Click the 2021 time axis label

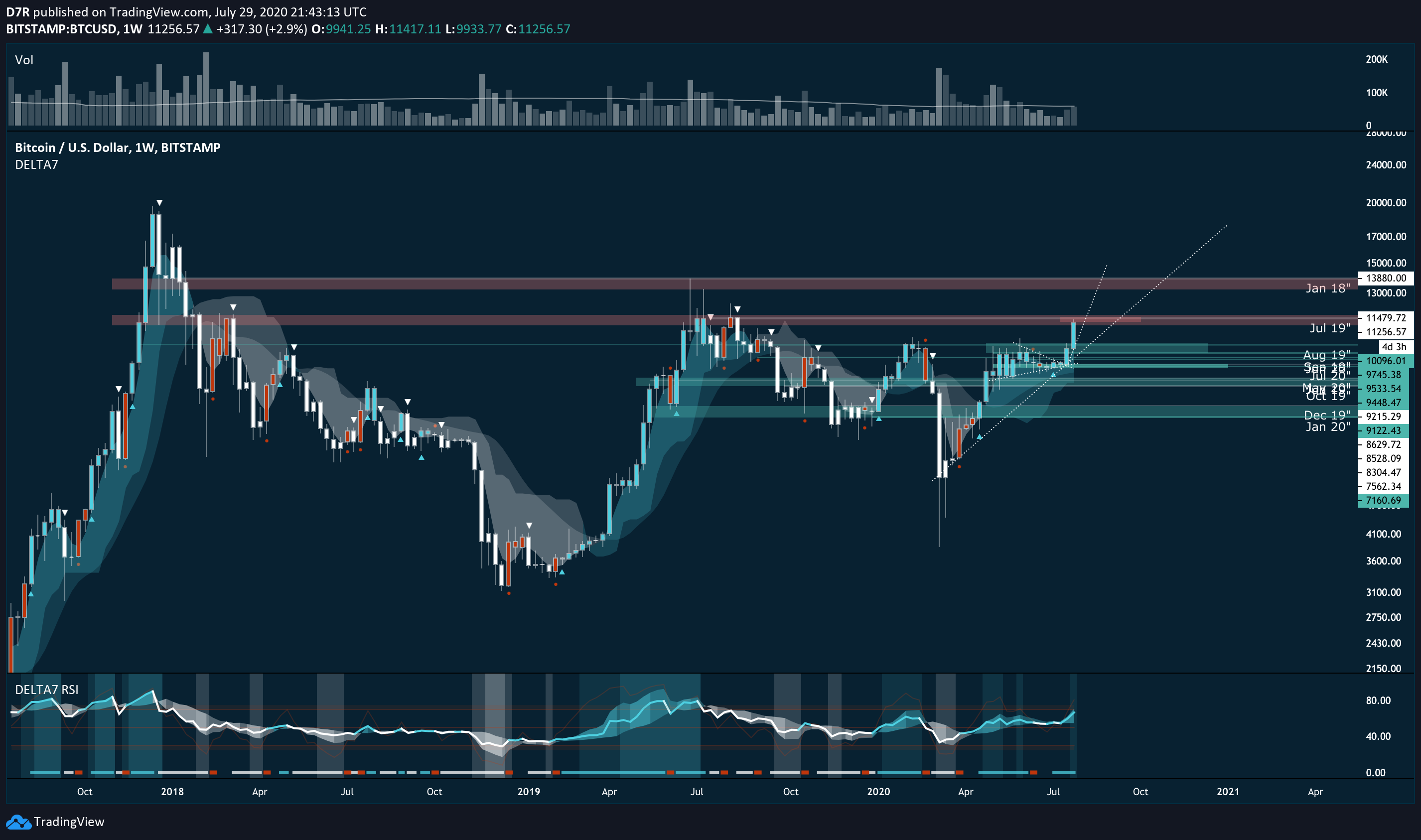pyautogui.click(x=1228, y=792)
